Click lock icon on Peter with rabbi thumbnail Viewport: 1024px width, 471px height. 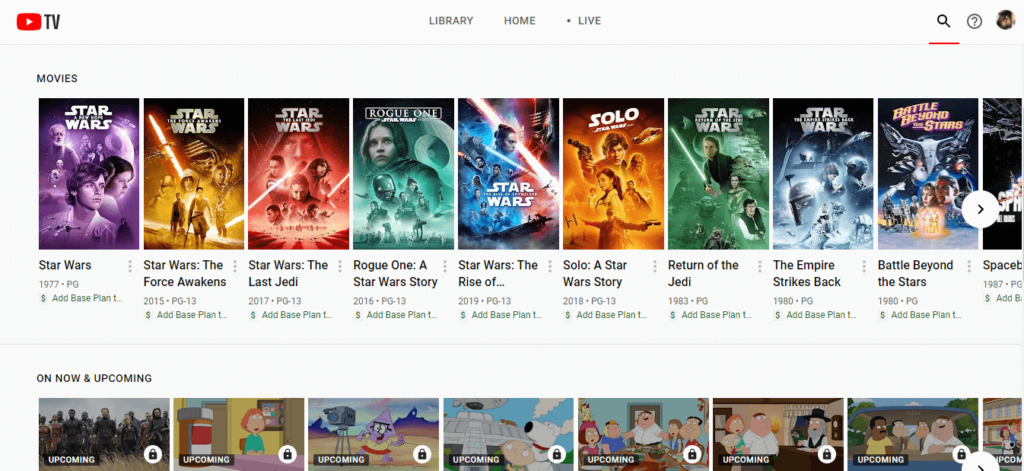pyautogui.click(x=826, y=453)
